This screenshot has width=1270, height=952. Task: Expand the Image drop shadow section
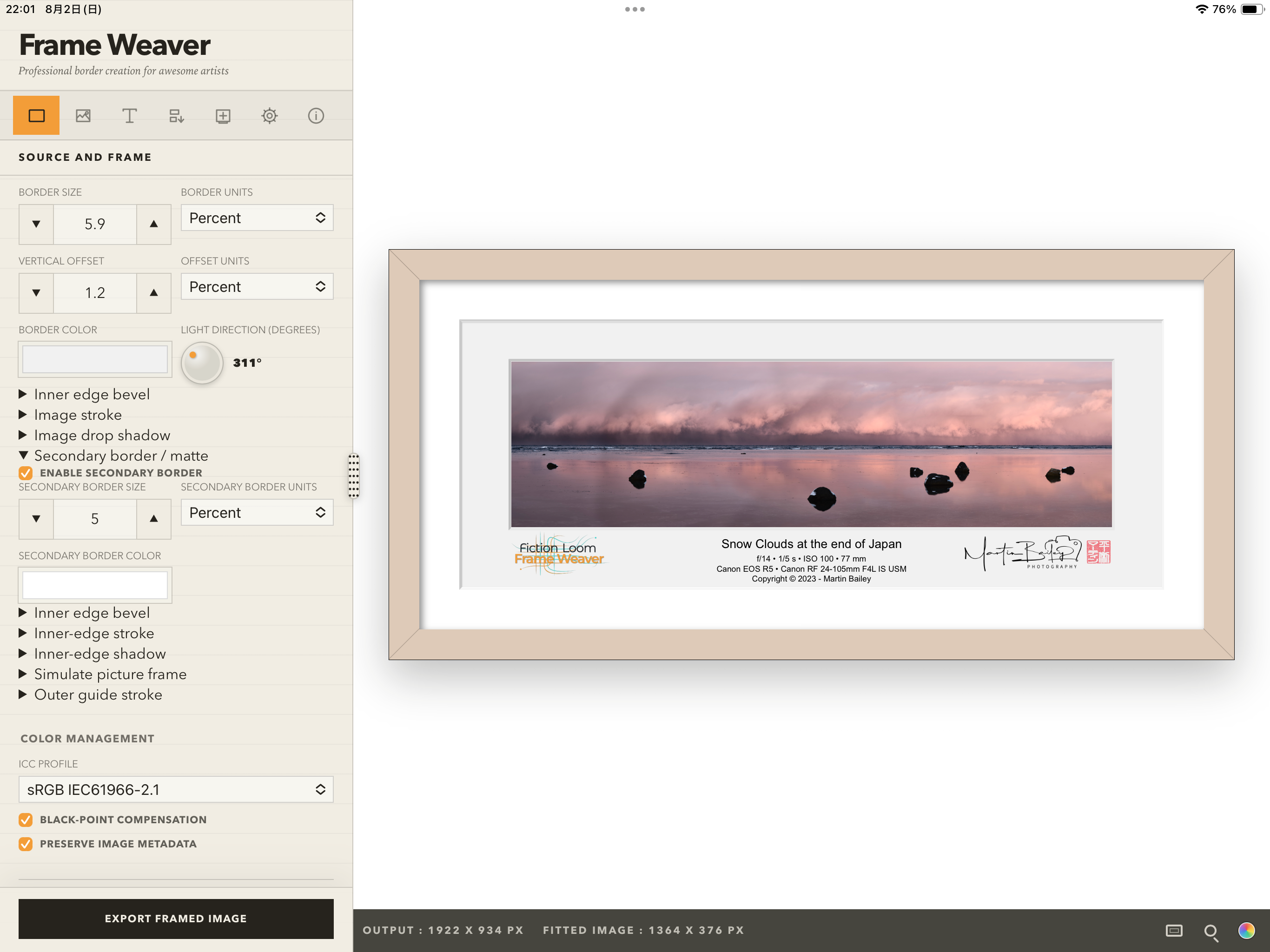point(95,435)
